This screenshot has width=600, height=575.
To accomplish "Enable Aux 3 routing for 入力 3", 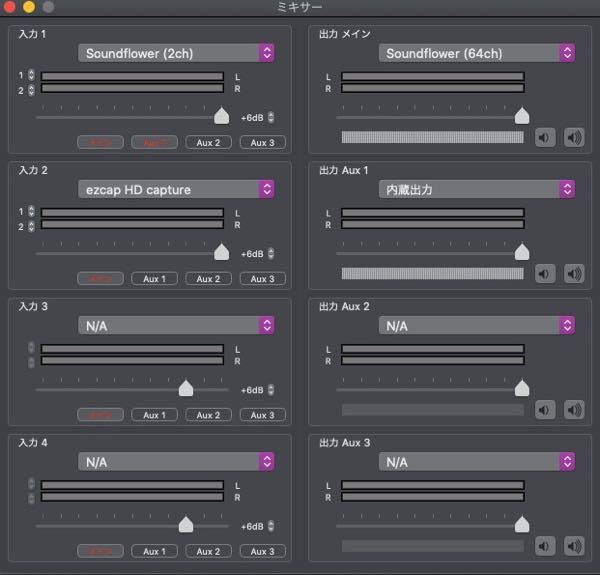I will click(262, 415).
